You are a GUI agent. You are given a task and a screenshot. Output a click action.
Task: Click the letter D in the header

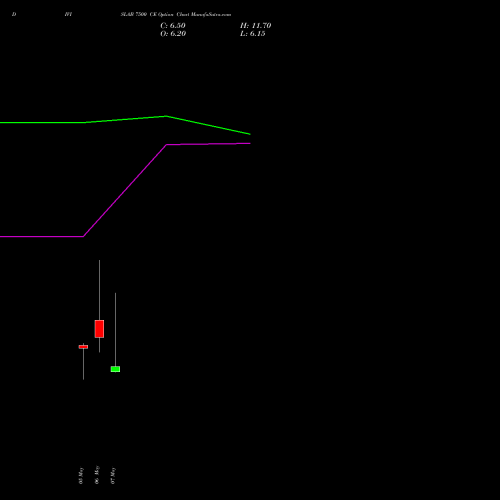pos(14,14)
